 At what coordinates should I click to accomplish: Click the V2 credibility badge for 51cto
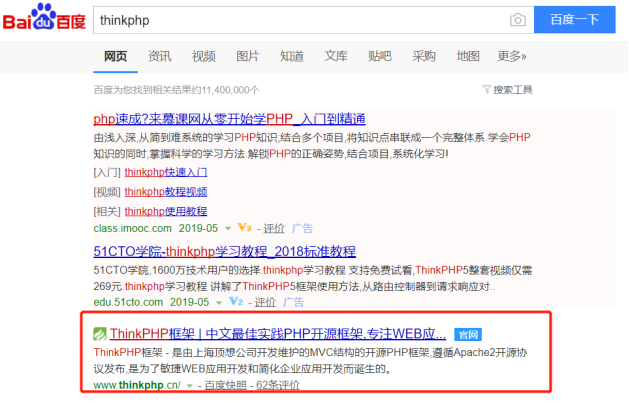pyautogui.click(x=236, y=301)
